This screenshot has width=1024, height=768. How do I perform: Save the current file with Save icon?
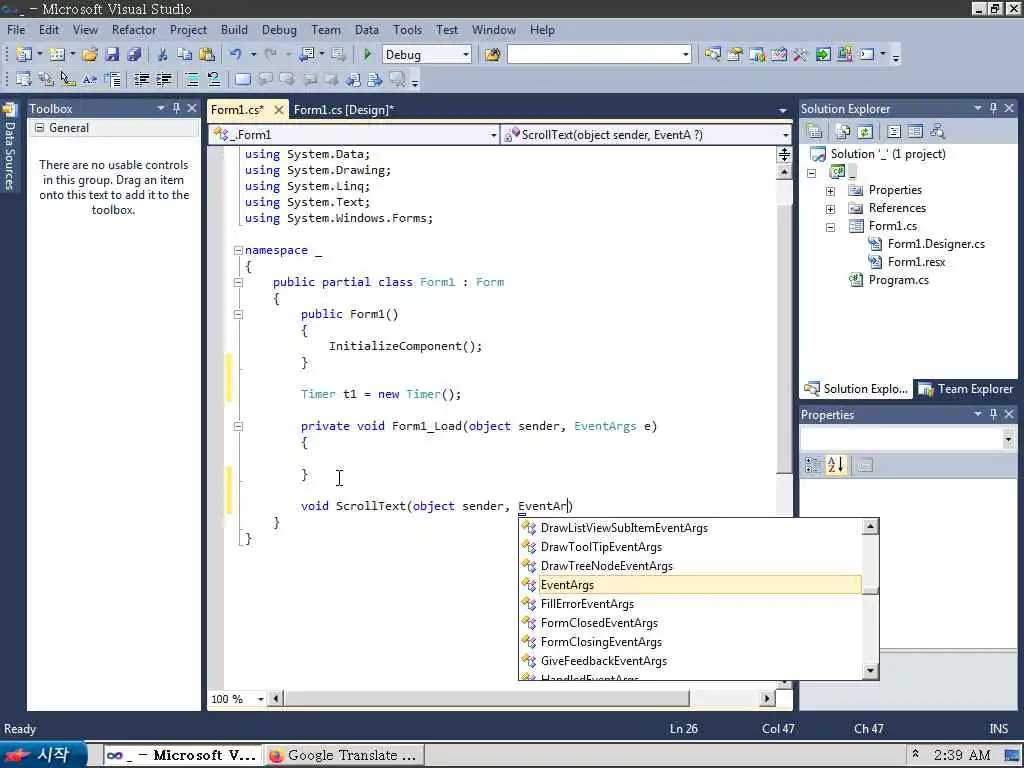[x=112, y=55]
